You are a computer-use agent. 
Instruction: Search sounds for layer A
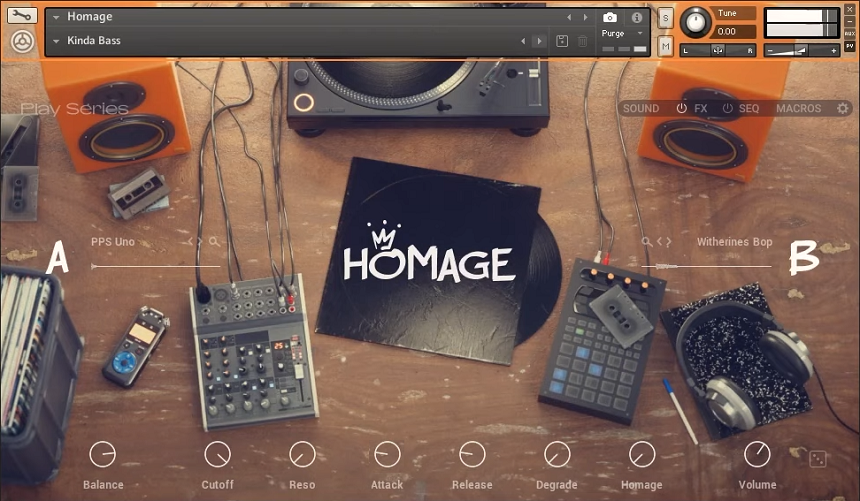(214, 241)
